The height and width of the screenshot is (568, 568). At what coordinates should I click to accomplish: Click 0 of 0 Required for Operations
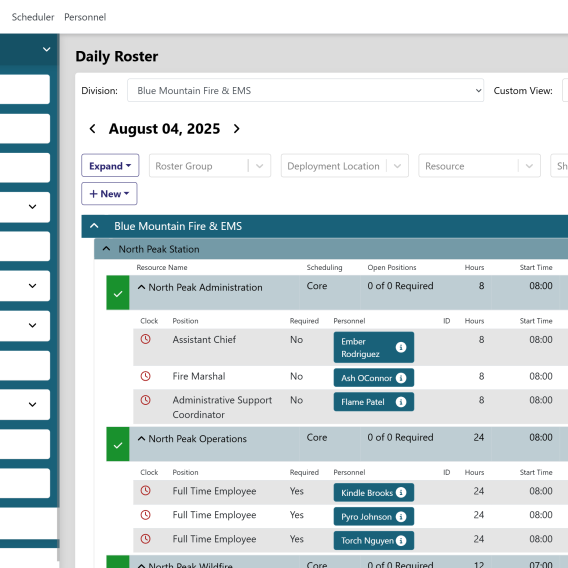pyautogui.click(x=400, y=437)
